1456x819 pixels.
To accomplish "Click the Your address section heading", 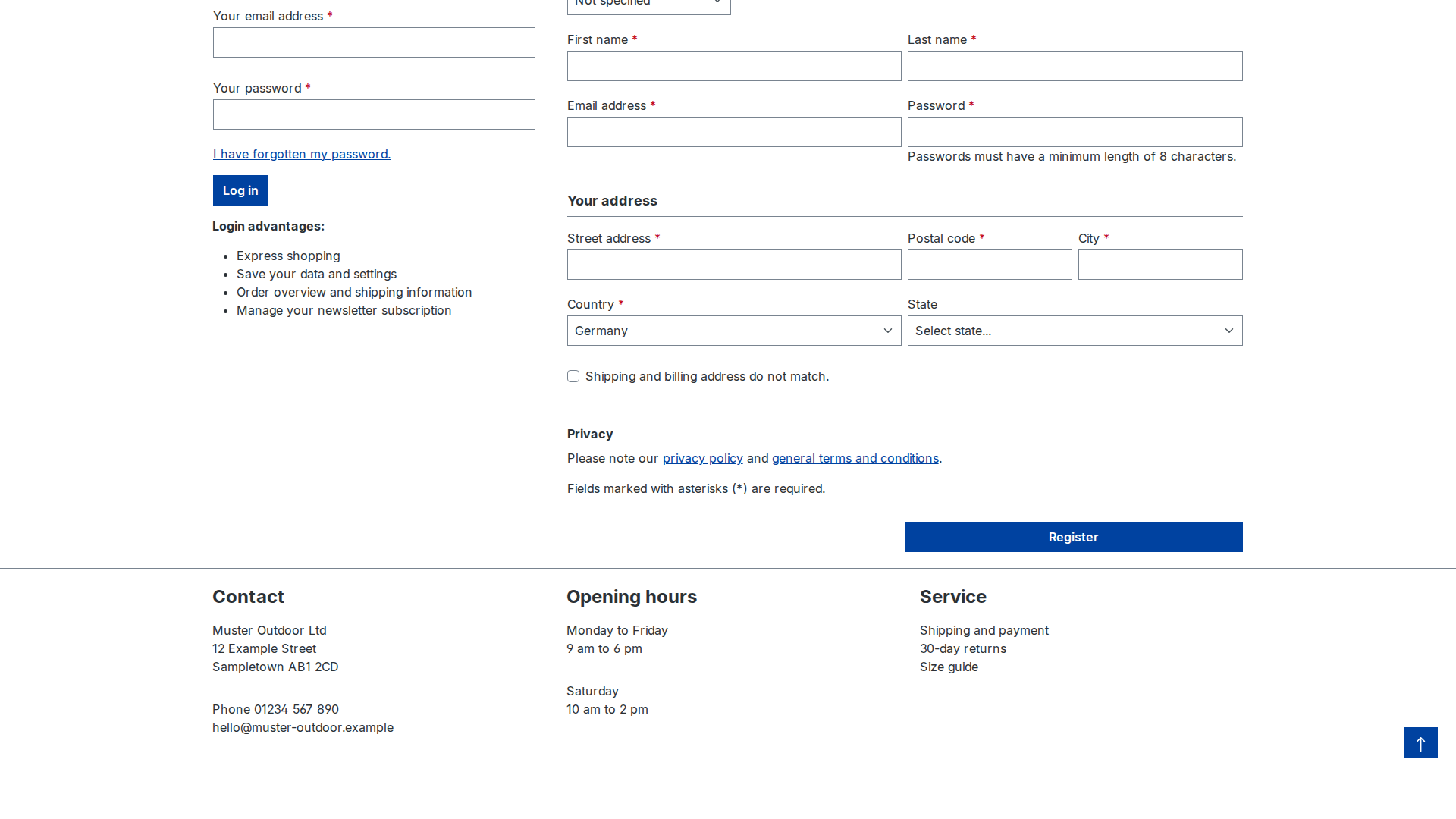I will tap(612, 201).
